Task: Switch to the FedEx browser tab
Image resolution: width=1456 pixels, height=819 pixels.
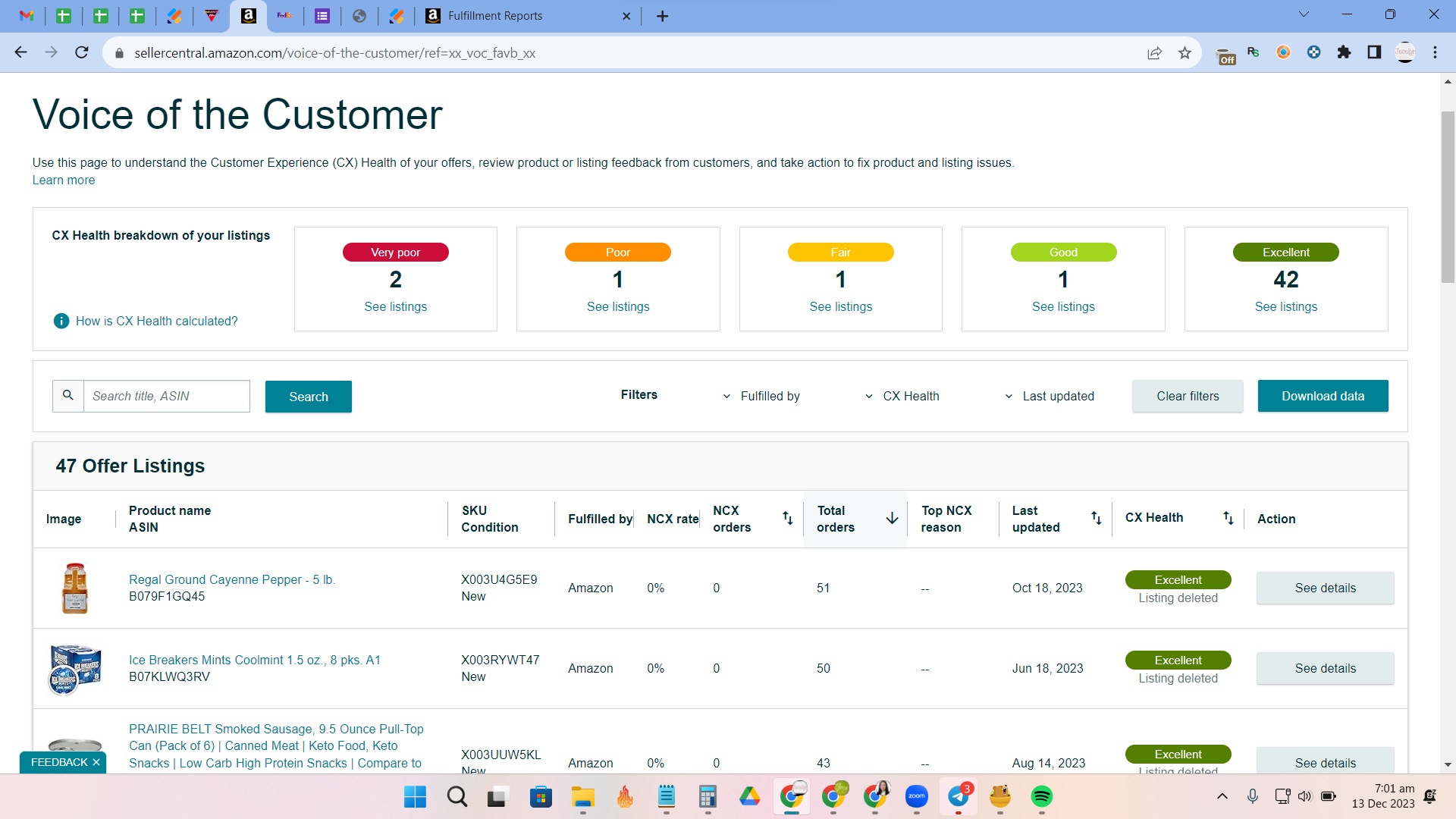Action: click(x=285, y=16)
